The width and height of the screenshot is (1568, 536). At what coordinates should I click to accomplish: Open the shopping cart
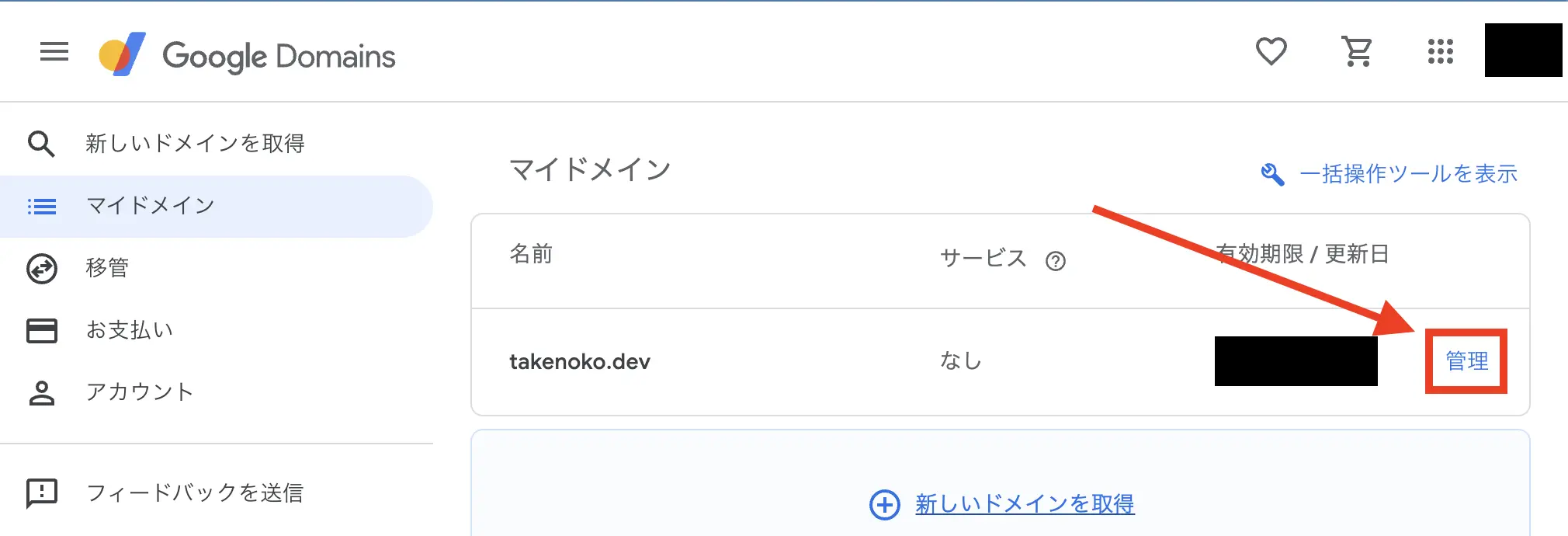pyautogui.click(x=1356, y=51)
